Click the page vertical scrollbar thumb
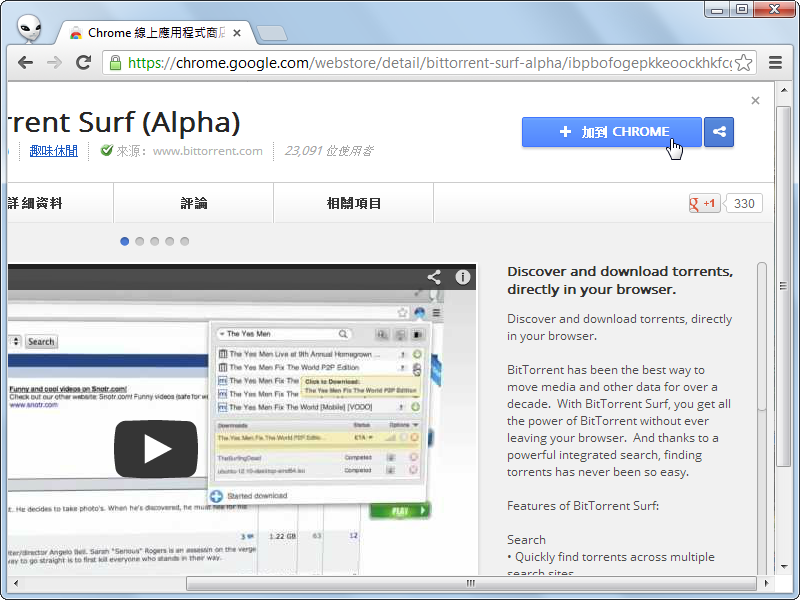Screen dimensions: 800x600 [x=784, y=286]
